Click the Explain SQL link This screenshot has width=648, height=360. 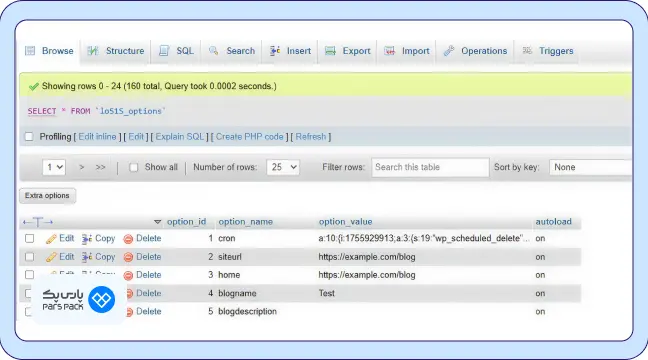(x=180, y=137)
